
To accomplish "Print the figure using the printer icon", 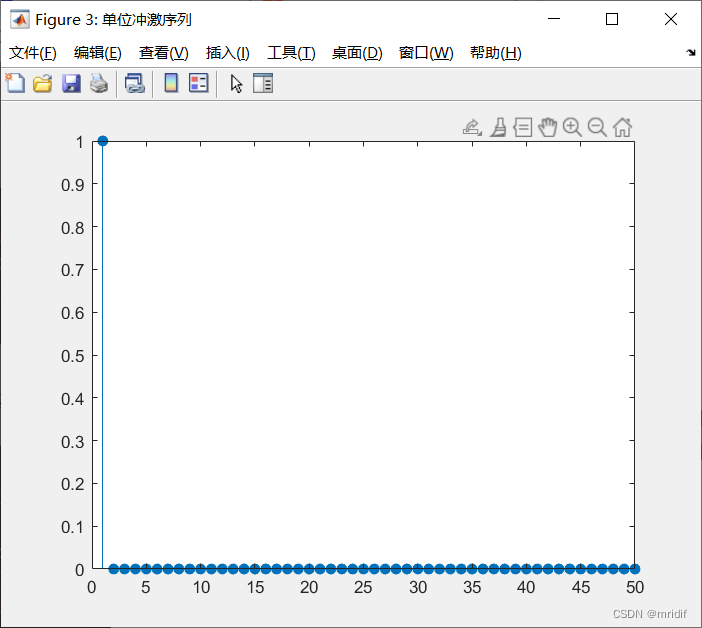I will pos(99,83).
